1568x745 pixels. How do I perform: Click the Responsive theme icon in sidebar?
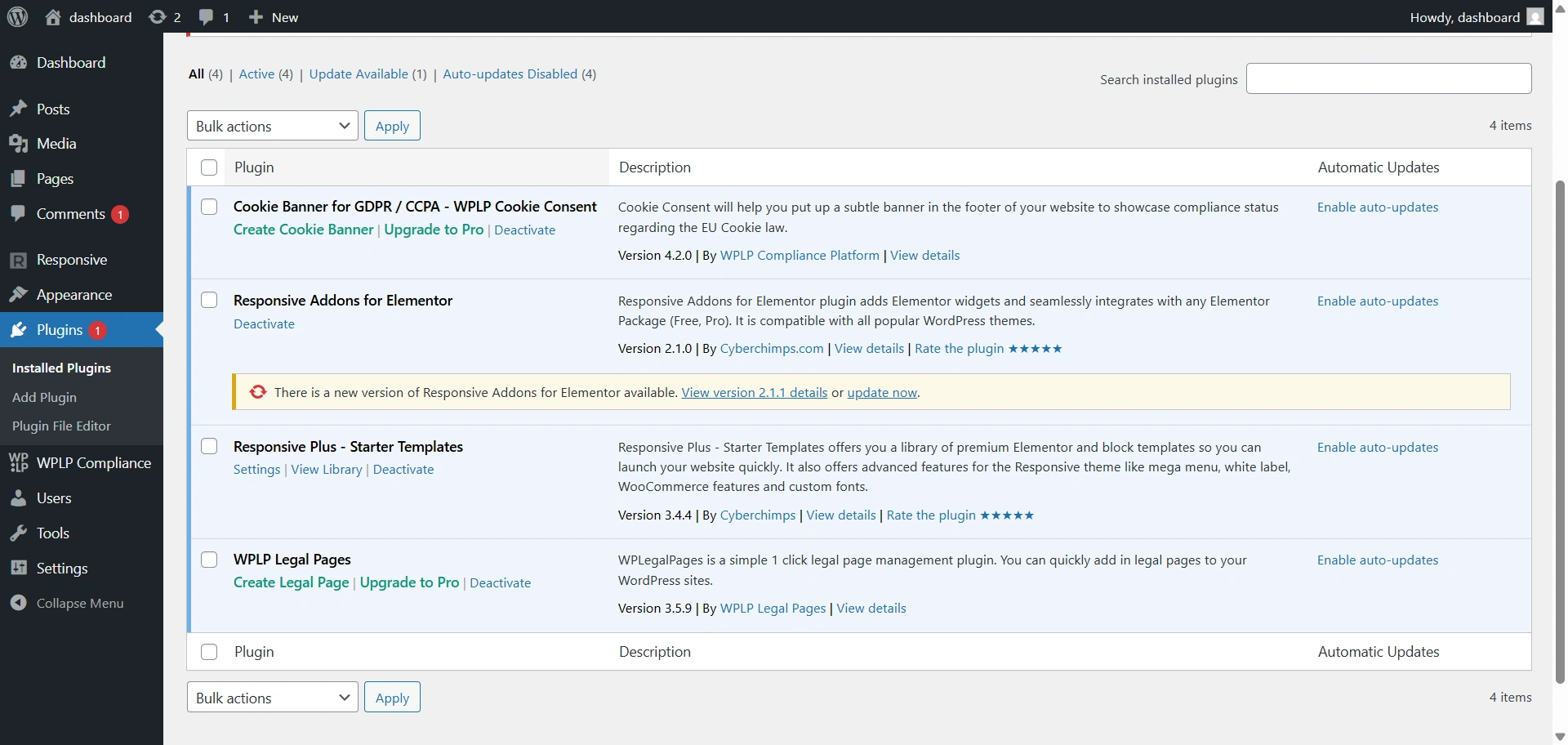pyautogui.click(x=19, y=260)
